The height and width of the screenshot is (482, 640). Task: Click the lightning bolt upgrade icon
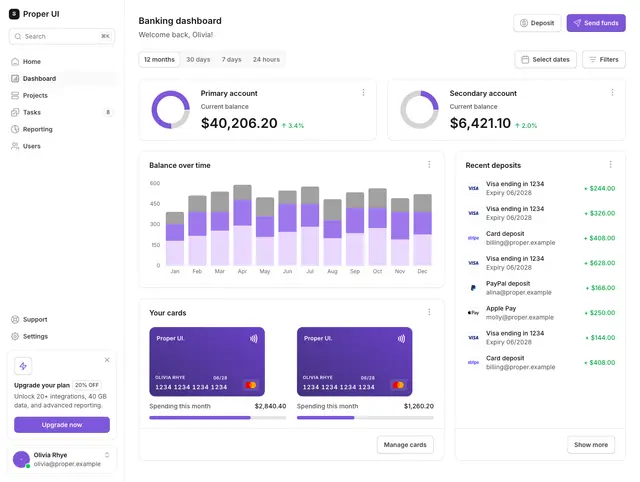(x=23, y=366)
